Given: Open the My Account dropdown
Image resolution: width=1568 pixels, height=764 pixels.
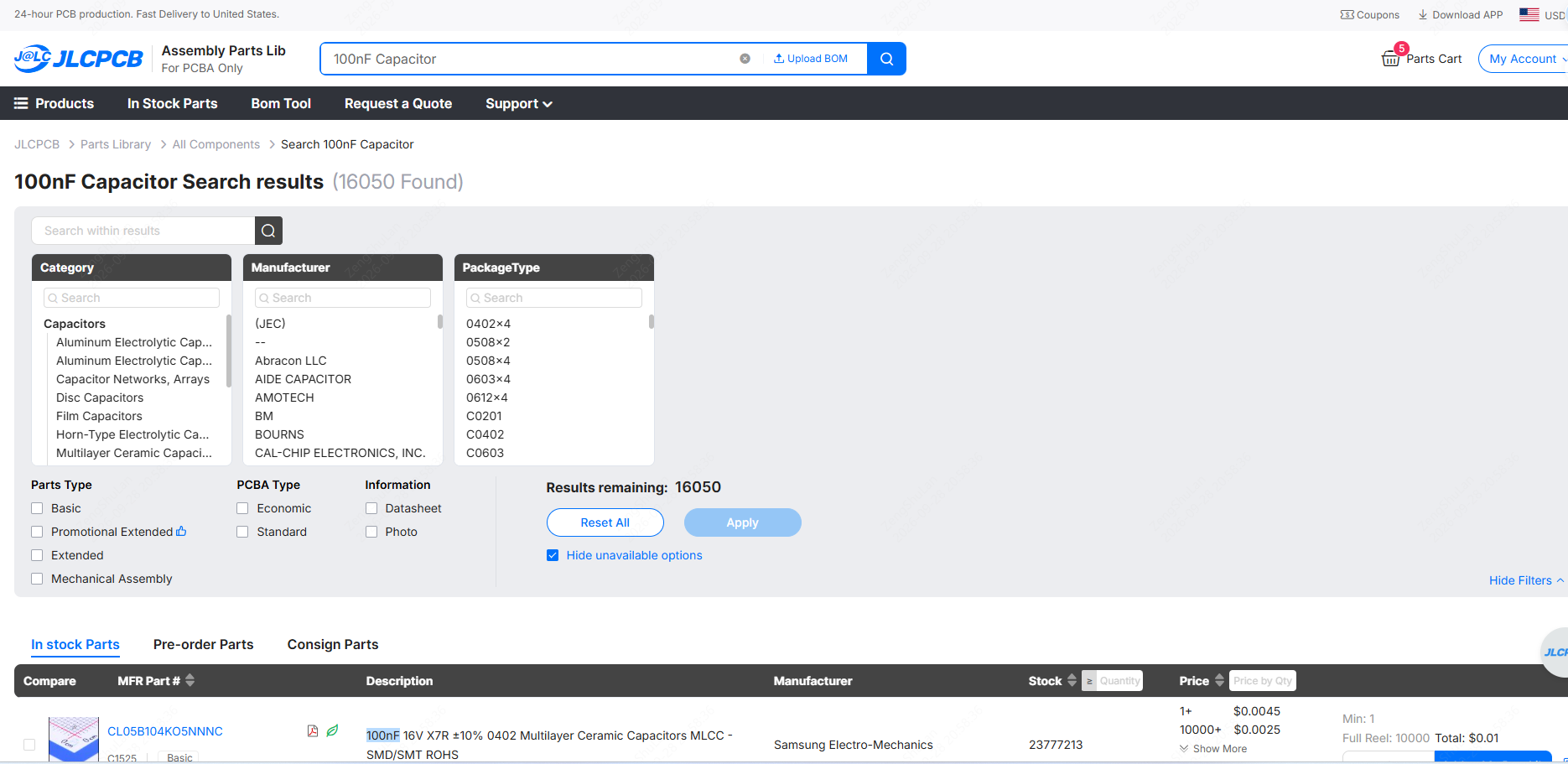Looking at the screenshot, I should pyautogui.click(x=1524, y=59).
